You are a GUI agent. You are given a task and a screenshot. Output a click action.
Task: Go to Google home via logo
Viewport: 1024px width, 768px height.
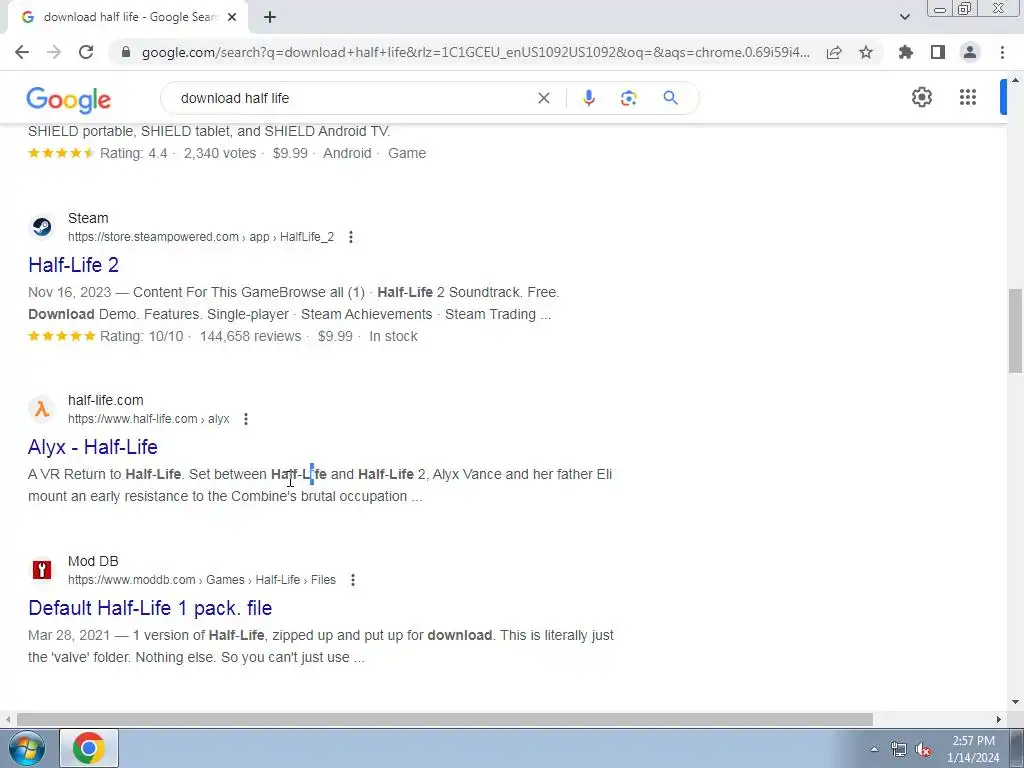pyautogui.click(x=69, y=99)
